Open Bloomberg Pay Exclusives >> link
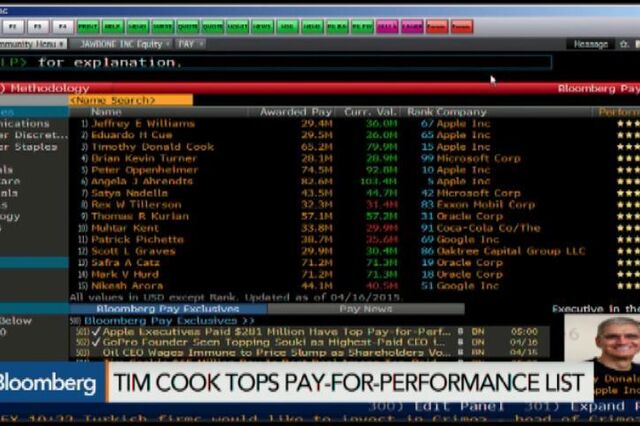 169,321
